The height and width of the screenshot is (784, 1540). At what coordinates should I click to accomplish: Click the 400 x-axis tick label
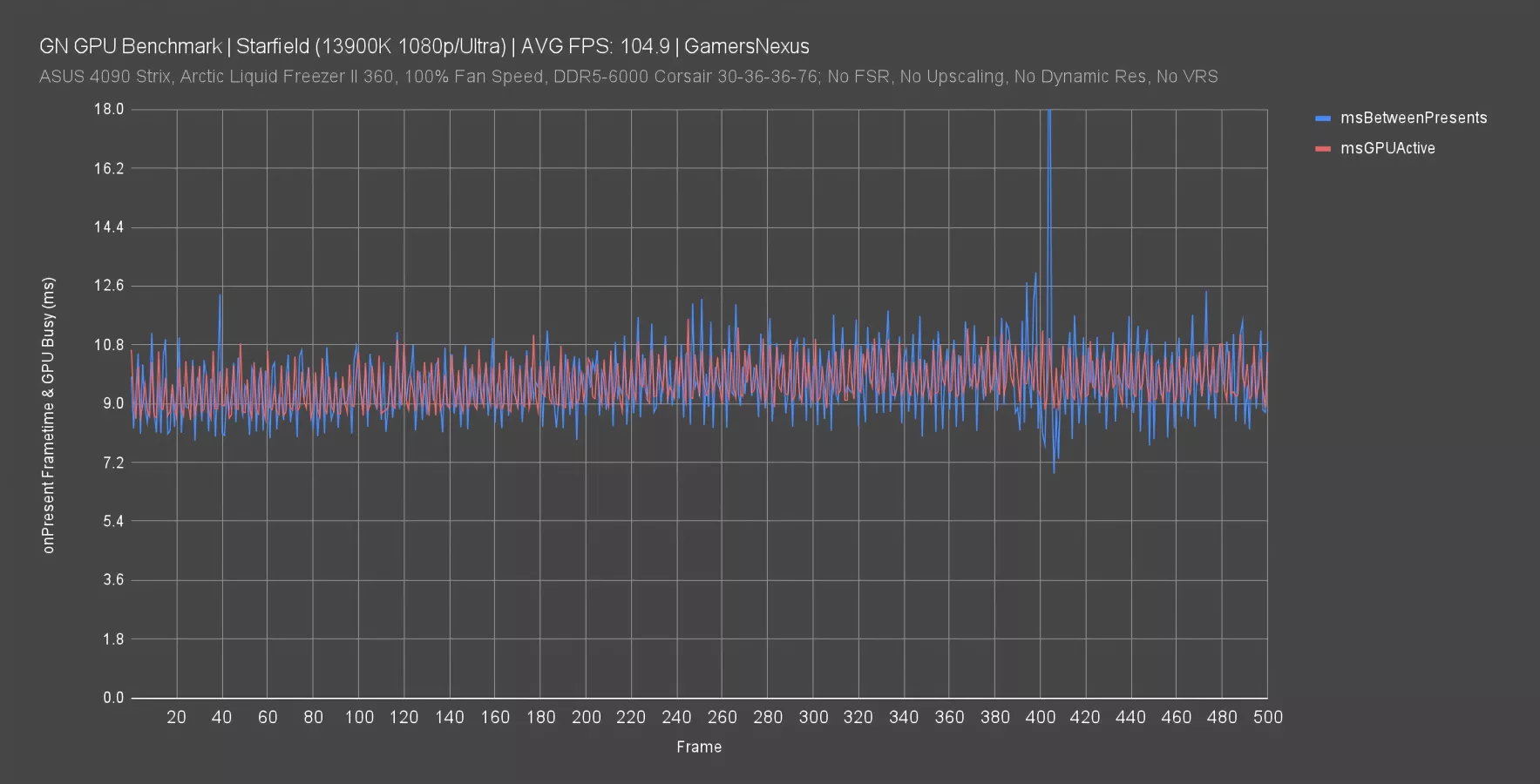tap(1040, 717)
